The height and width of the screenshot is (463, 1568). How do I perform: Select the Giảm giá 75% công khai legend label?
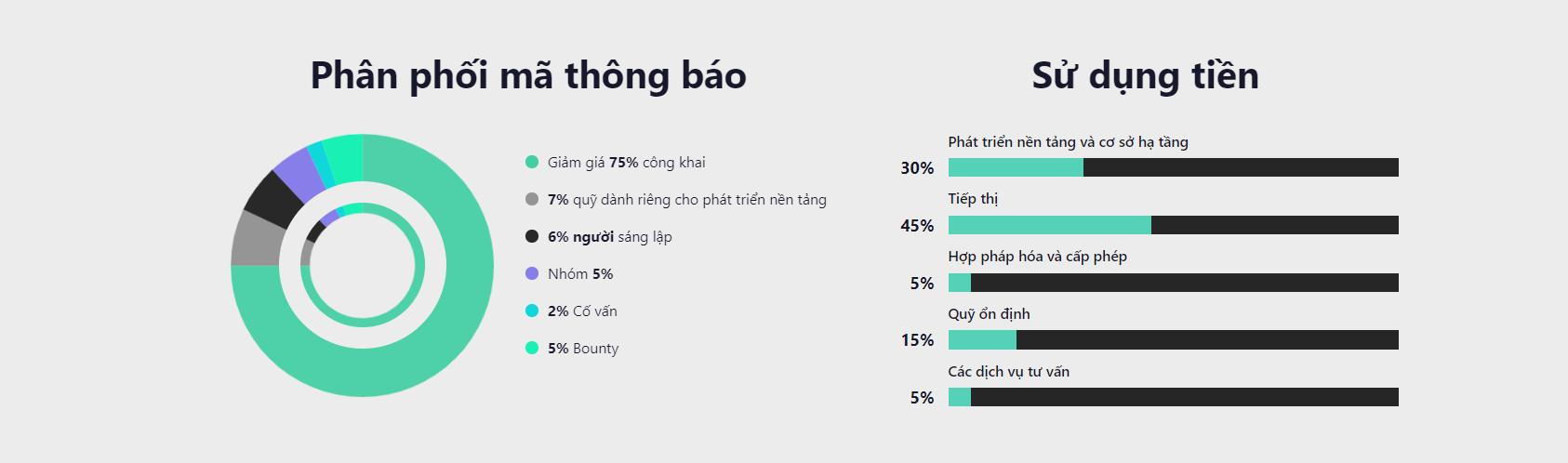click(626, 163)
